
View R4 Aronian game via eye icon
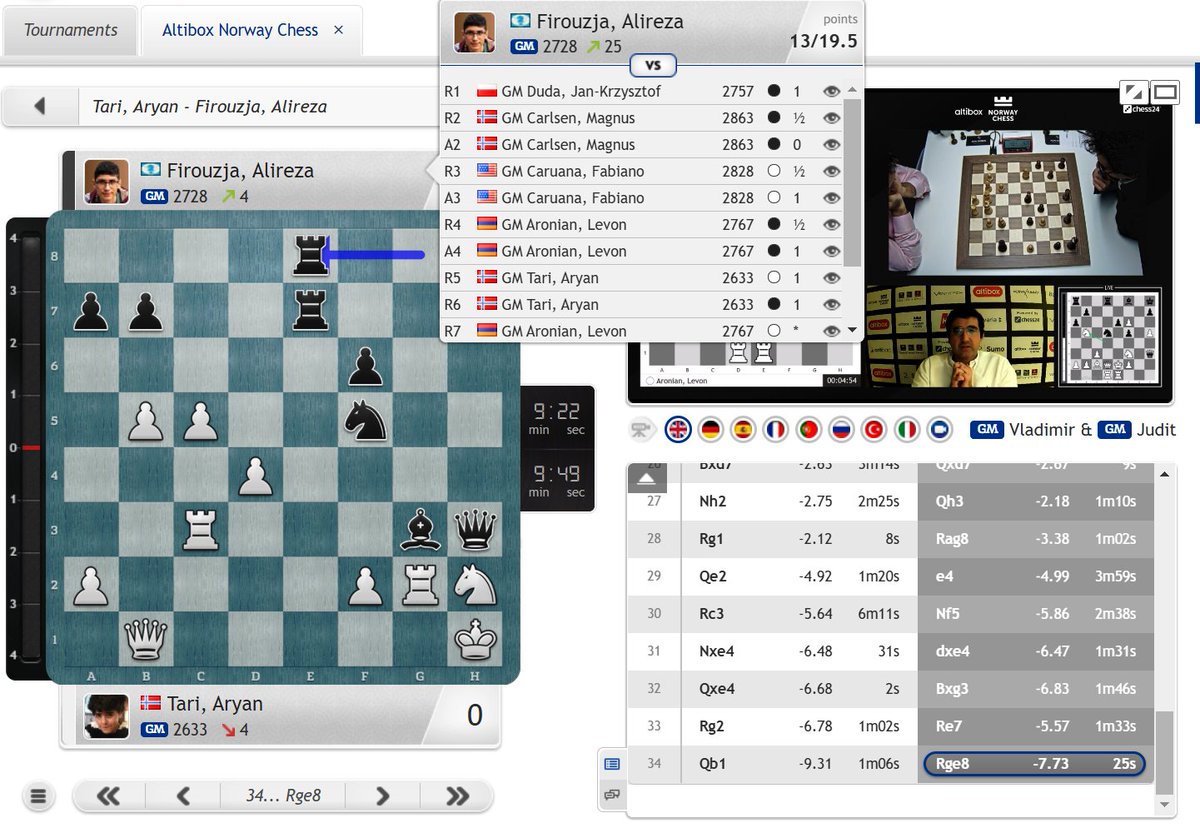point(830,224)
